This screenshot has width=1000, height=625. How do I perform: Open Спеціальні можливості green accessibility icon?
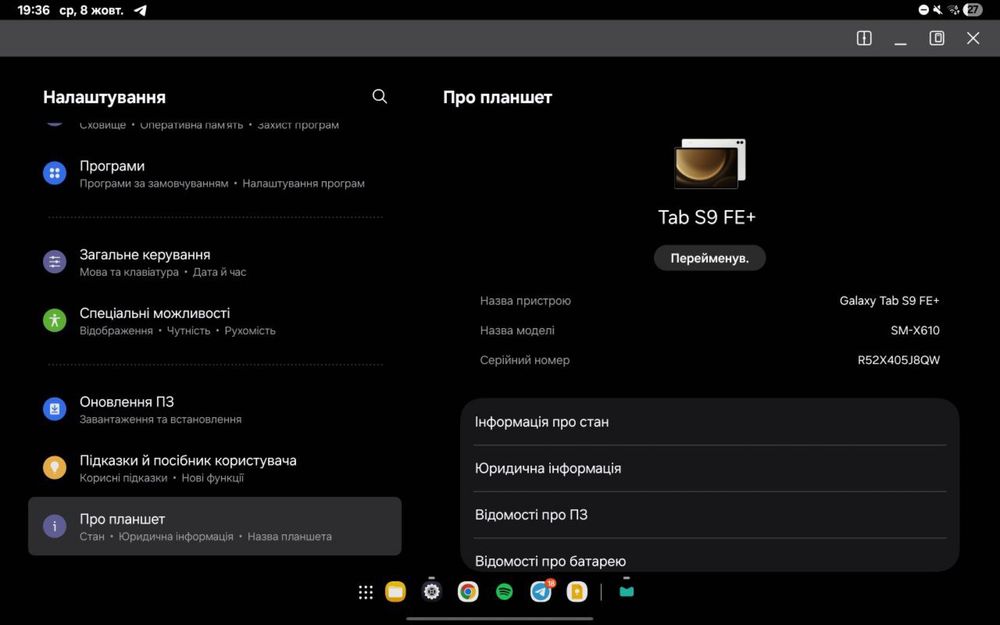(55, 320)
